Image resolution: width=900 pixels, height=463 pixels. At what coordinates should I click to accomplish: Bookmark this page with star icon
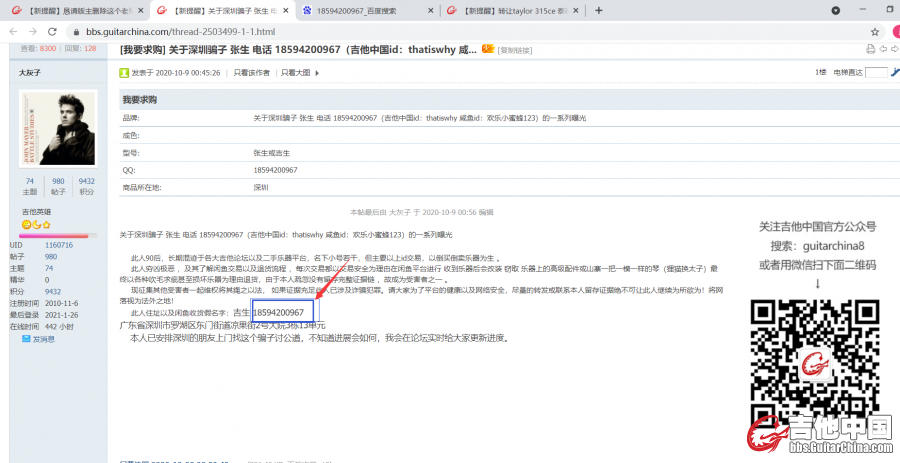pyautogui.click(x=875, y=31)
